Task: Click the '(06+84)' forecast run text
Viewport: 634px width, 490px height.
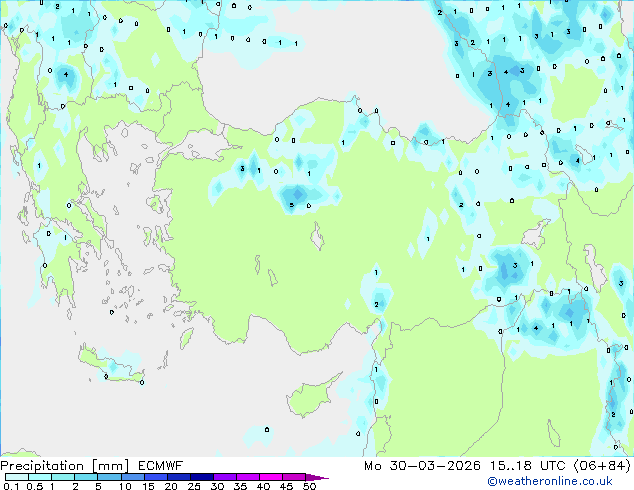Action: point(602,466)
